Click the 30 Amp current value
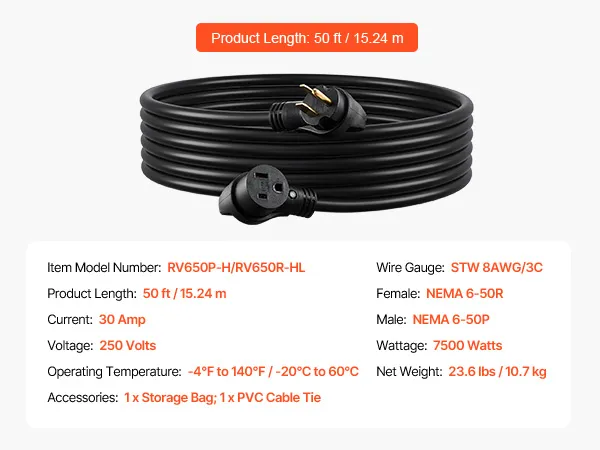 tap(122, 320)
